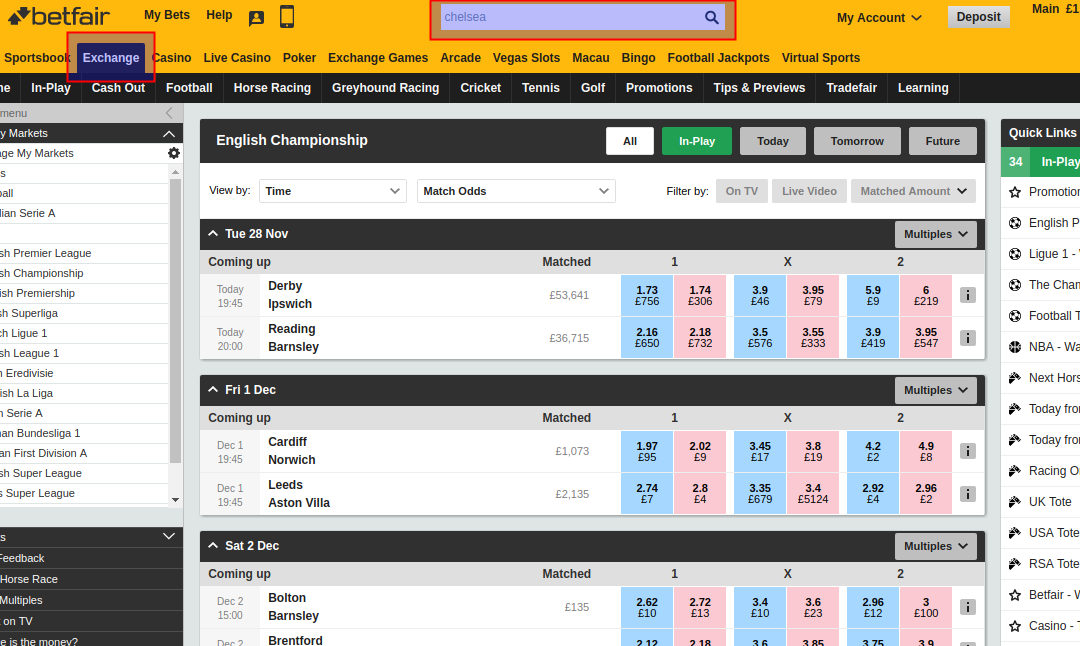Click horse icon beside Racing quick link
The height and width of the screenshot is (646, 1080).
[1015, 471]
